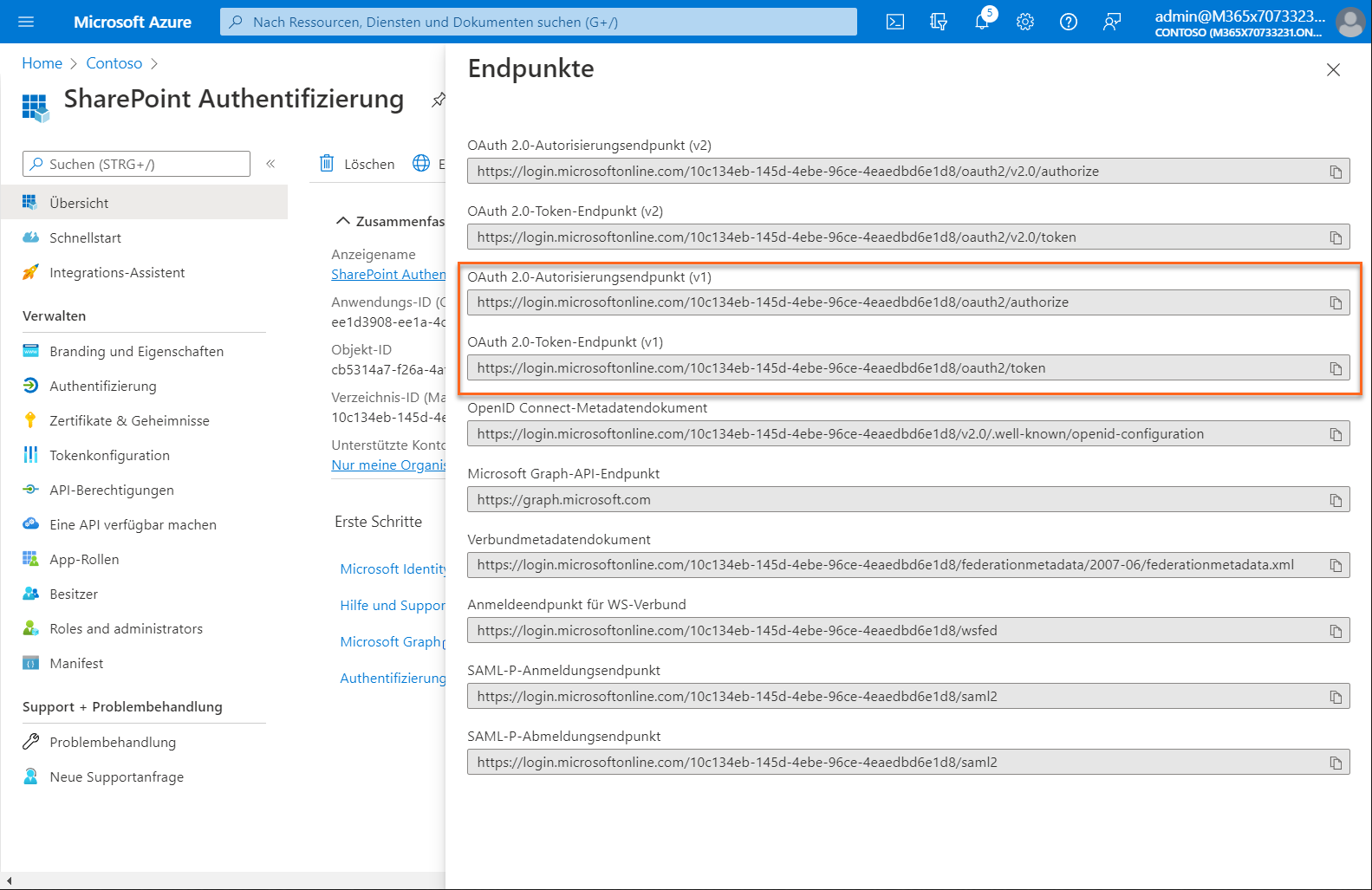Collapse the left navigation with double chevron

coord(270,164)
